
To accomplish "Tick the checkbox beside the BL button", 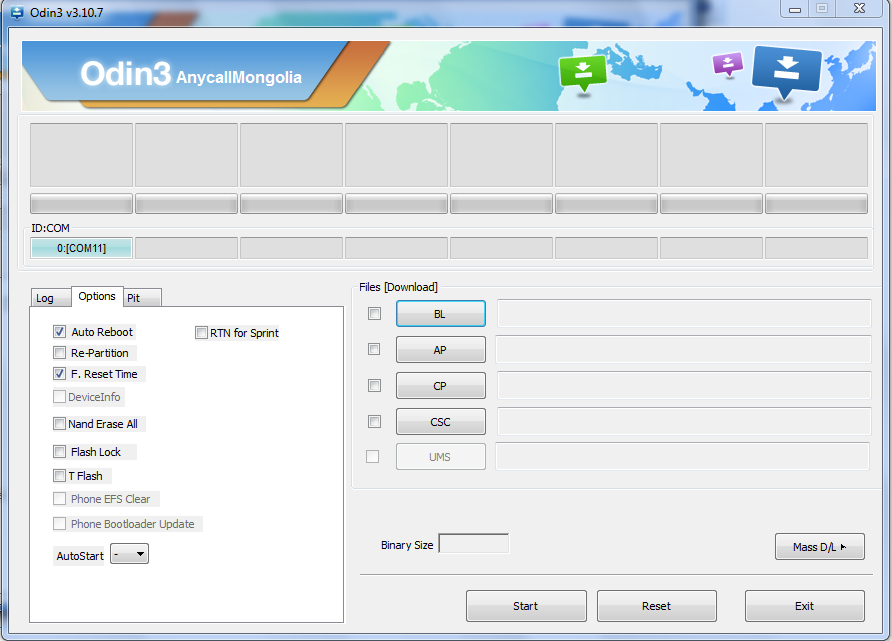I will pyautogui.click(x=374, y=313).
